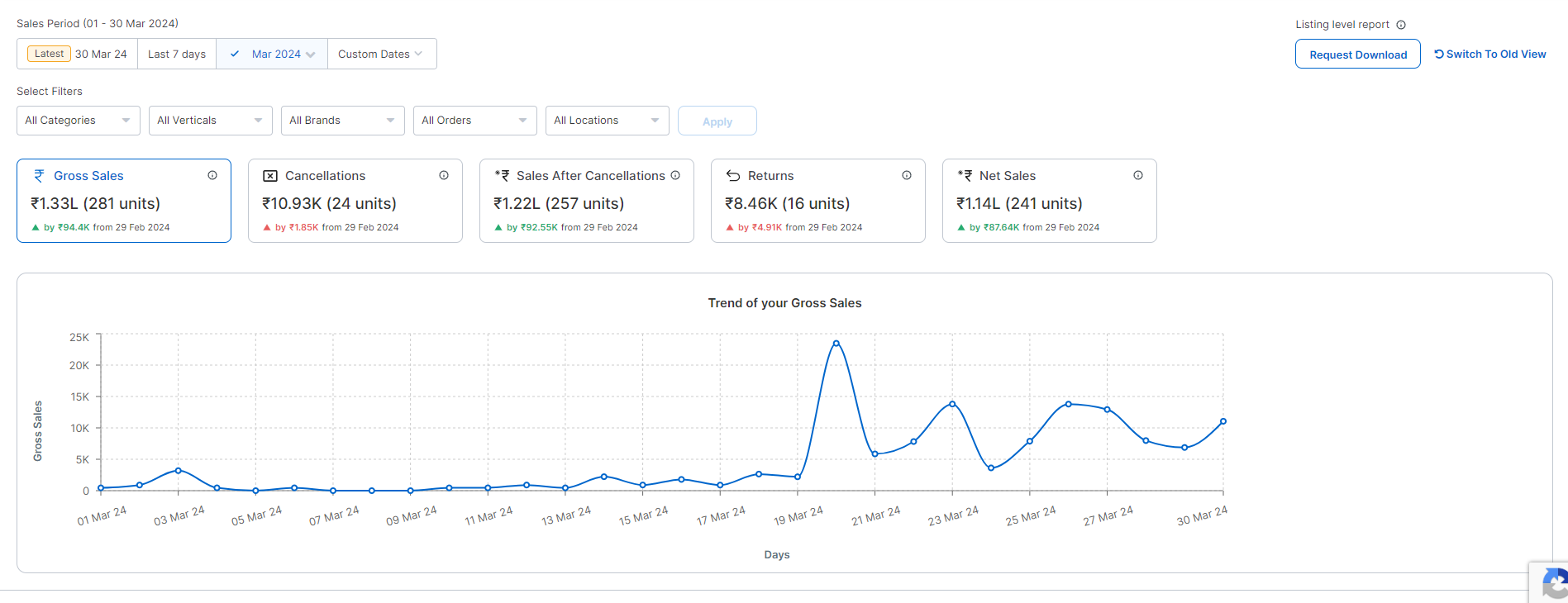This screenshot has width=1568, height=603.
Task: Select the Returns metric card
Action: 817,201
